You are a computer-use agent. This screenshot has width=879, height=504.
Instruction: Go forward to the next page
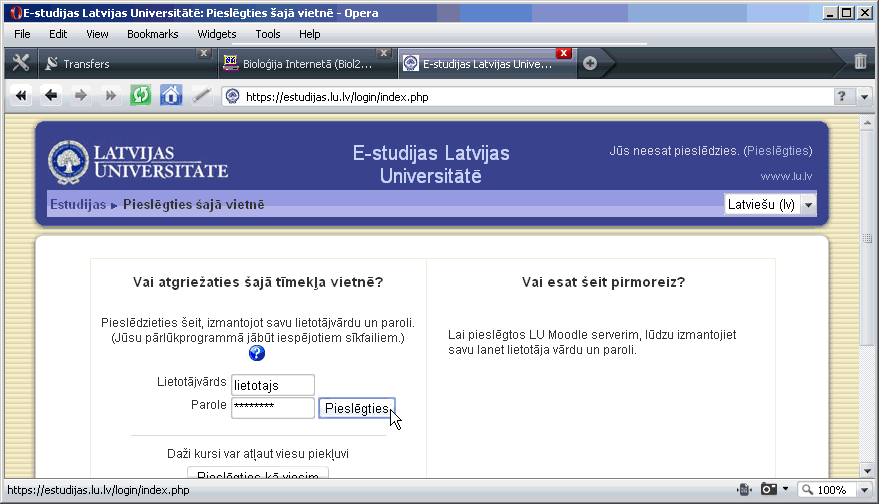coord(81,96)
